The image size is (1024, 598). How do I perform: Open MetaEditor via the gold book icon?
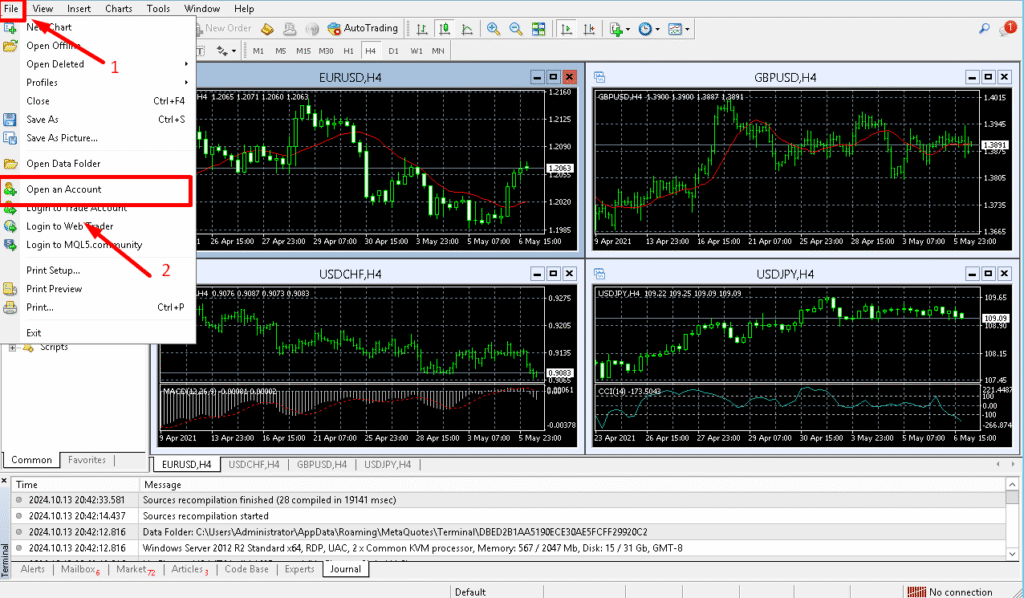click(x=267, y=29)
